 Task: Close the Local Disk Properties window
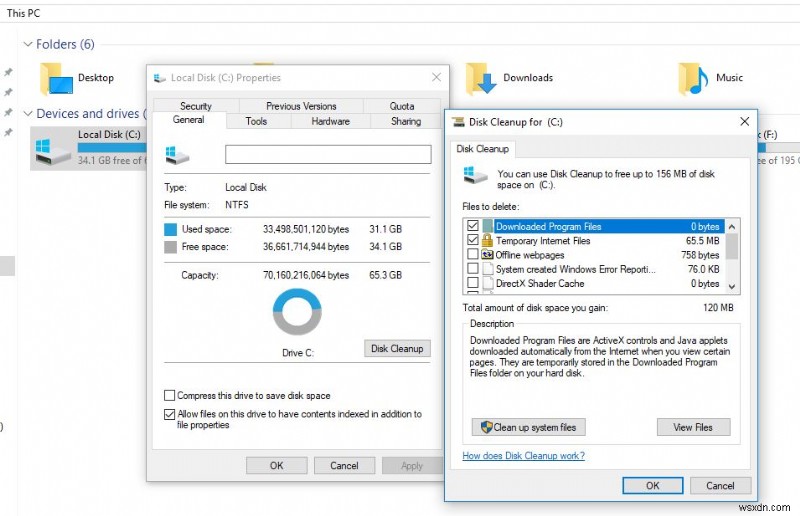pos(436,77)
